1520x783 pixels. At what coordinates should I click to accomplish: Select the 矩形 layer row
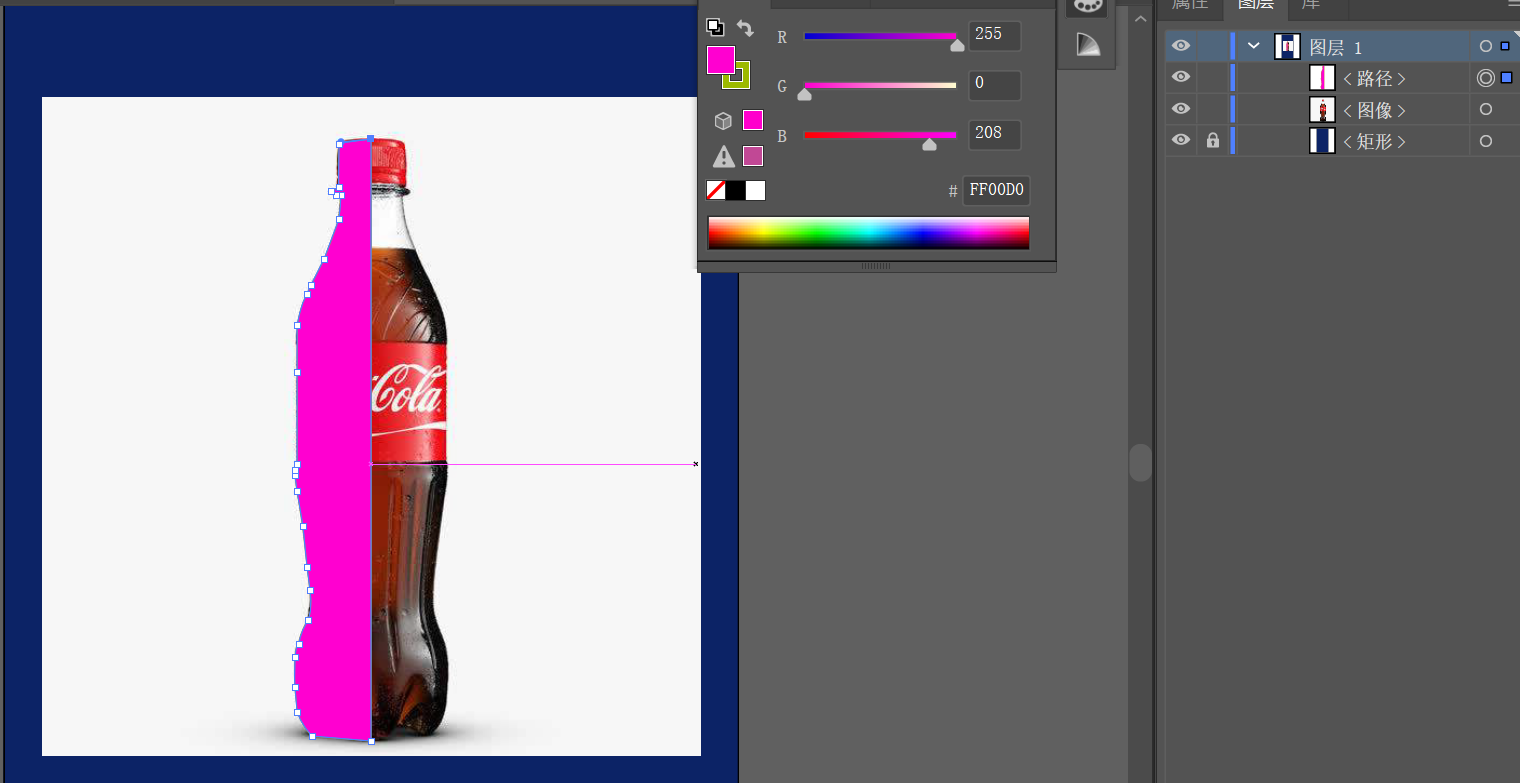point(1342,141)
